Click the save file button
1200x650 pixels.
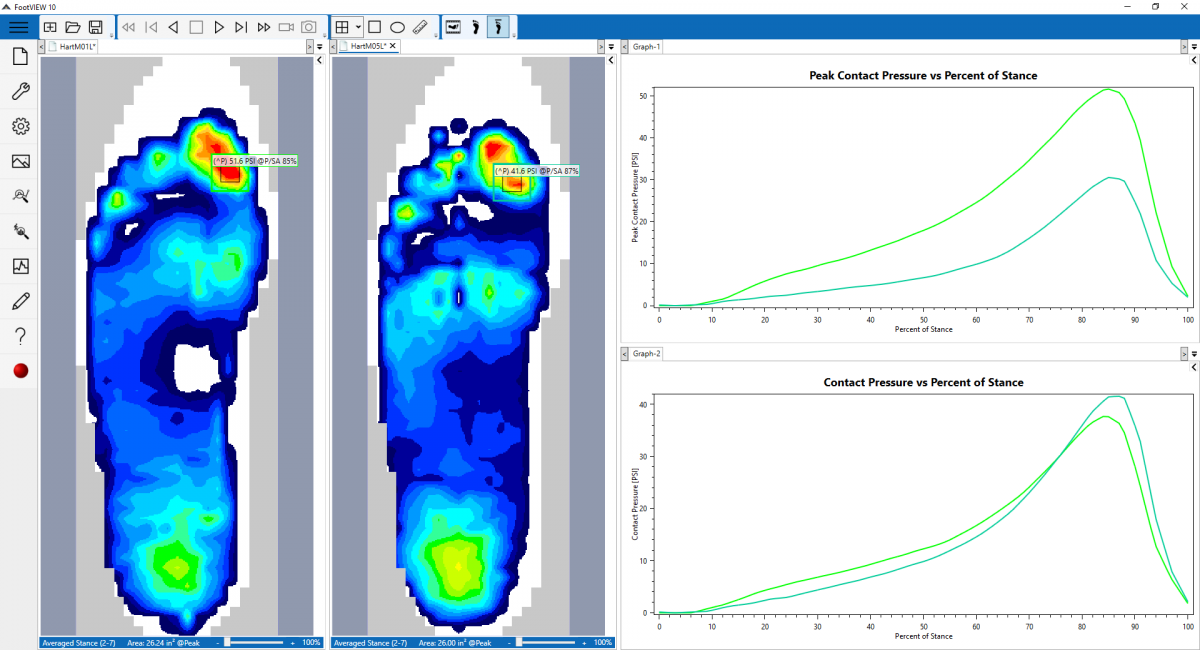(x=96, y=27)
